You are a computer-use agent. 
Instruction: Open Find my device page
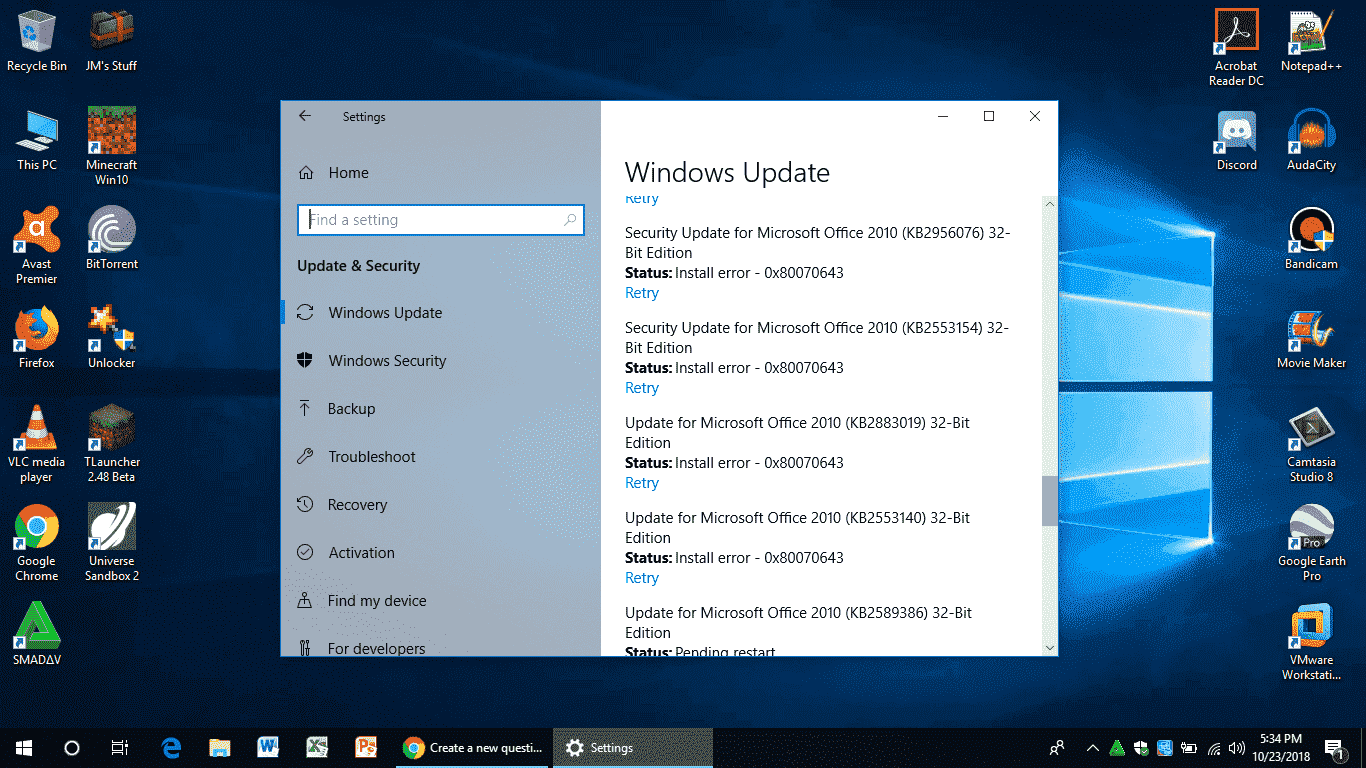click(440, 601)
